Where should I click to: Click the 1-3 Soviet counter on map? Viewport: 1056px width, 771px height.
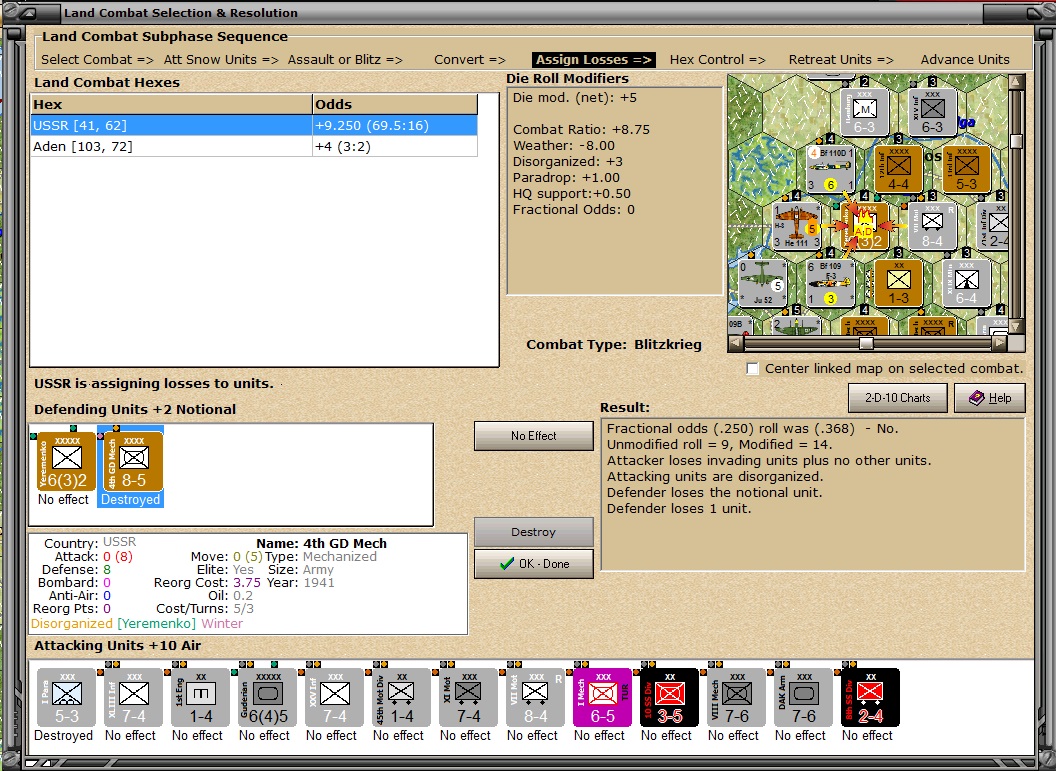(x=898, y=283)
